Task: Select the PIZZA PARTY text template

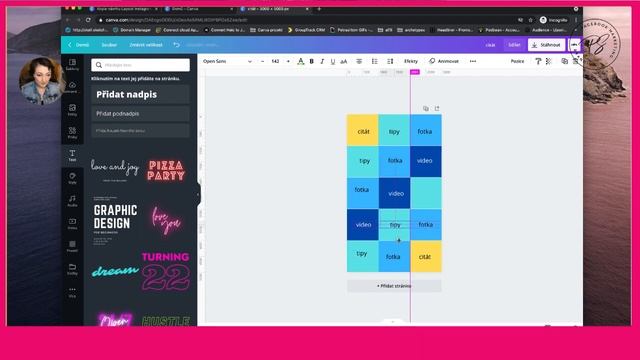Action: click(166, 170)
